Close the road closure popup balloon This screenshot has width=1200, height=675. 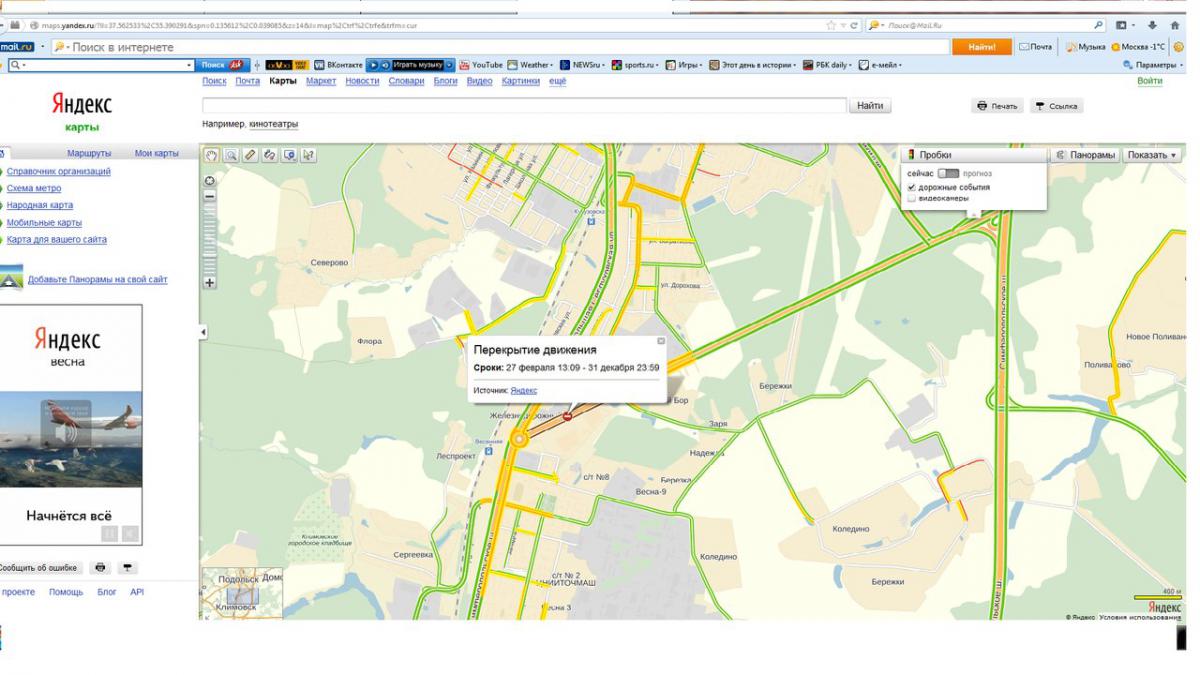(x=660, y=341)
